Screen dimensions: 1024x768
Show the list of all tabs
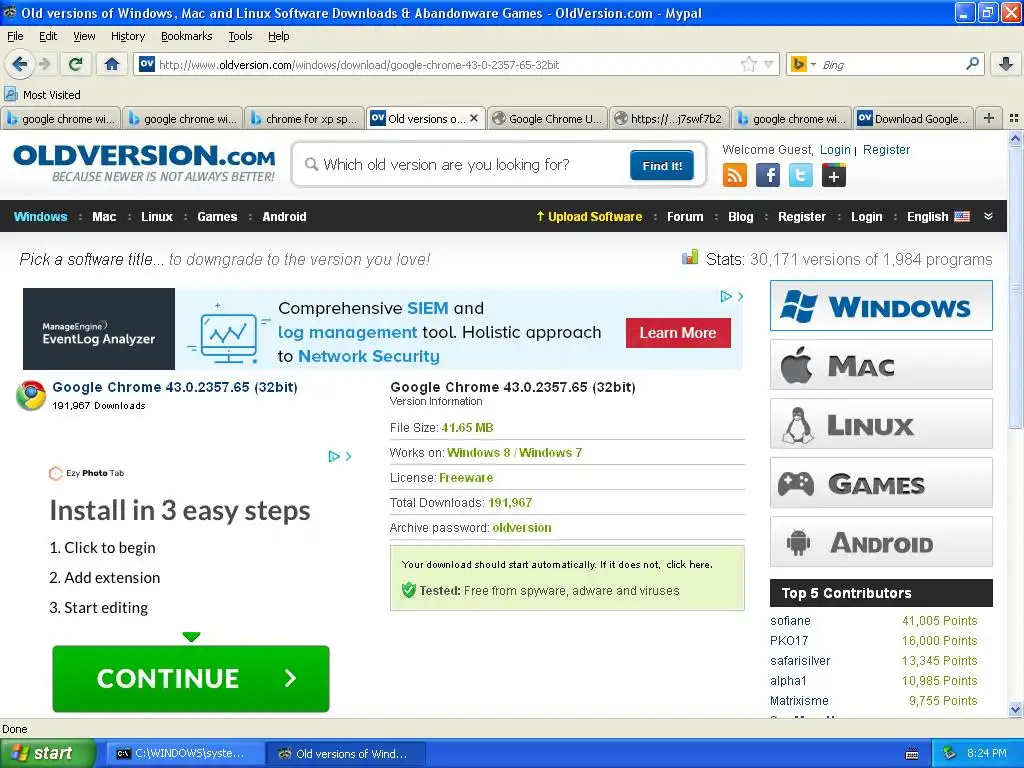[1014, 118]
